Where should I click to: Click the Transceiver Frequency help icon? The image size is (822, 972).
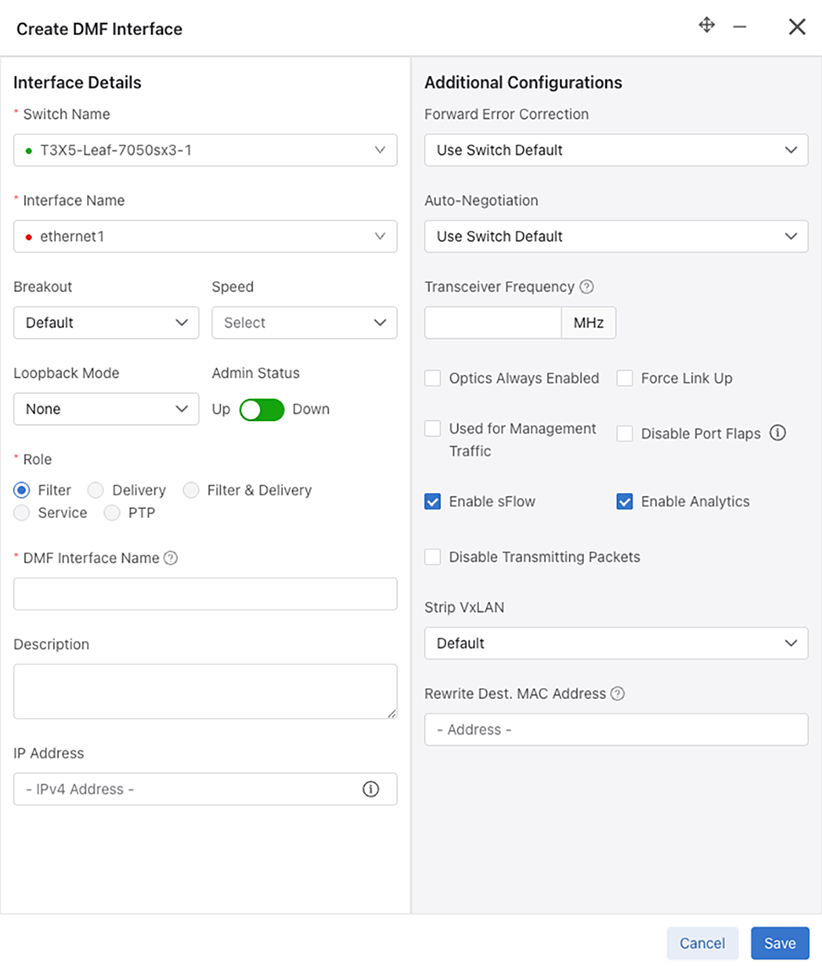[x=587, y=287]
